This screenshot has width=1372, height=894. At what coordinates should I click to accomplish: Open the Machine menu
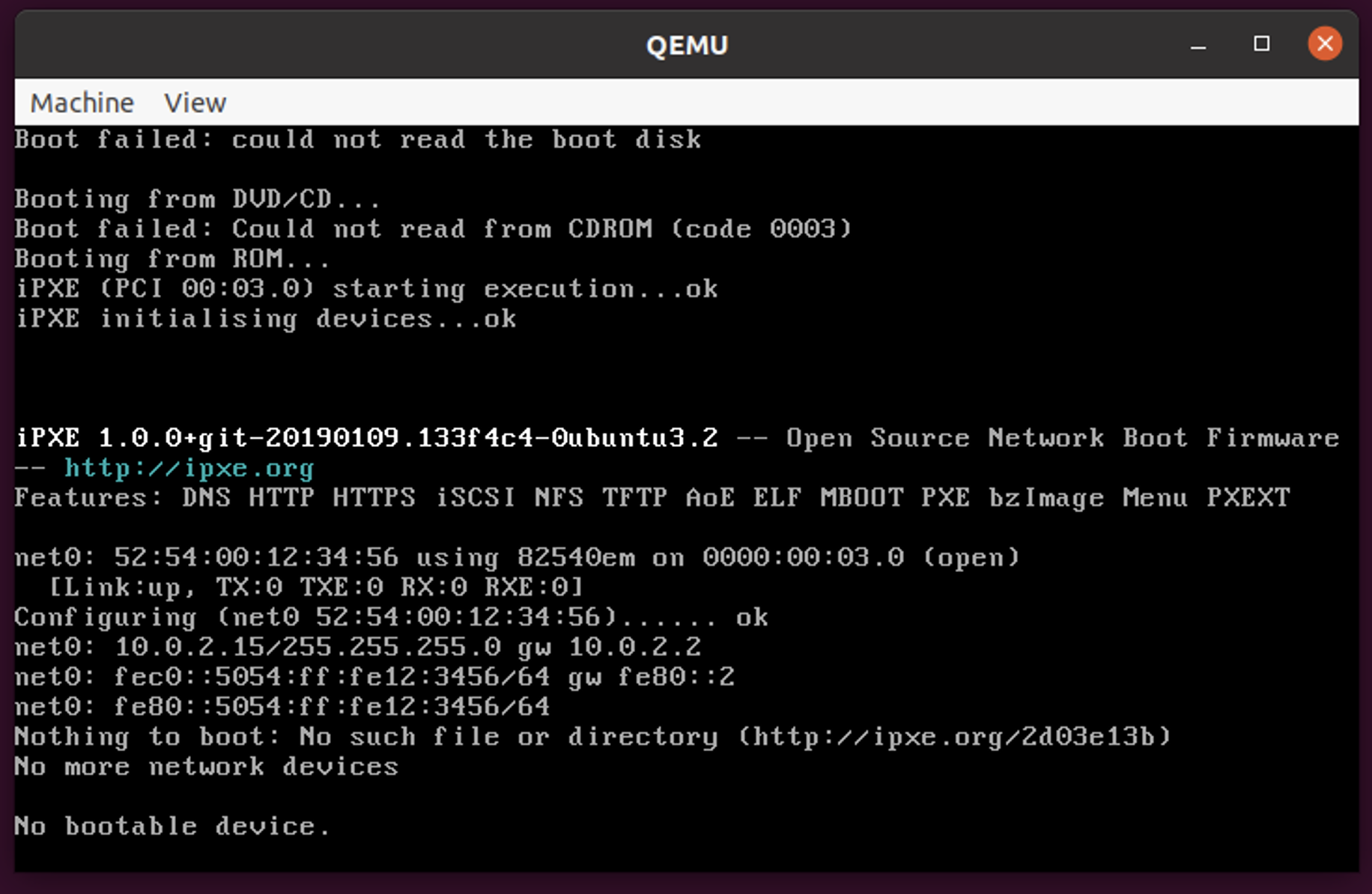(x=82, y=103)
